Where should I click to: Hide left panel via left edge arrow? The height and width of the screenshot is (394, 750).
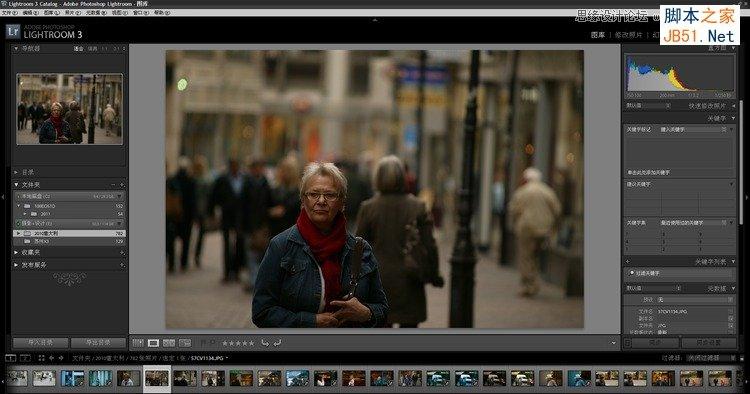click(3, 197)
